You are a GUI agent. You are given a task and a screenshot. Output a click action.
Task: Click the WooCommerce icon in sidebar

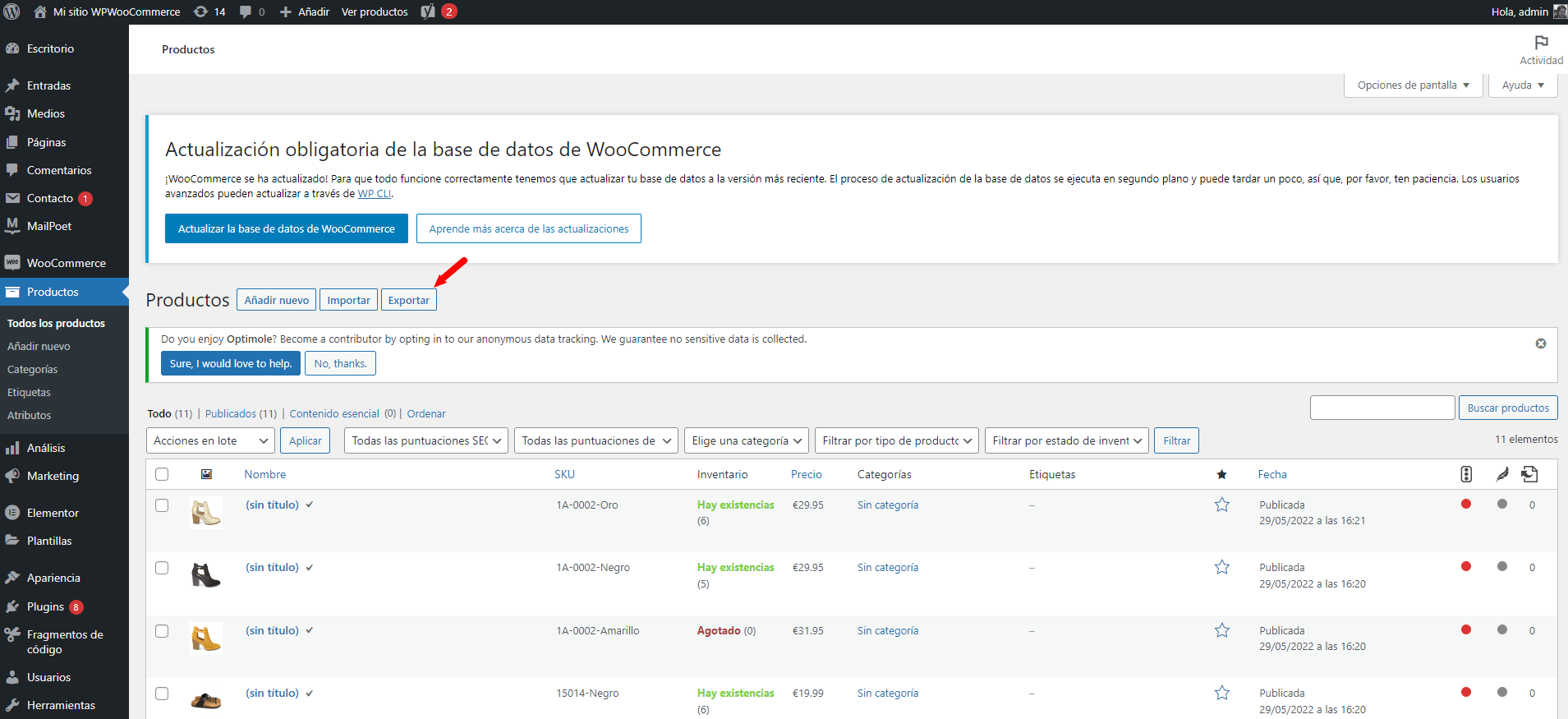(12, 263)
